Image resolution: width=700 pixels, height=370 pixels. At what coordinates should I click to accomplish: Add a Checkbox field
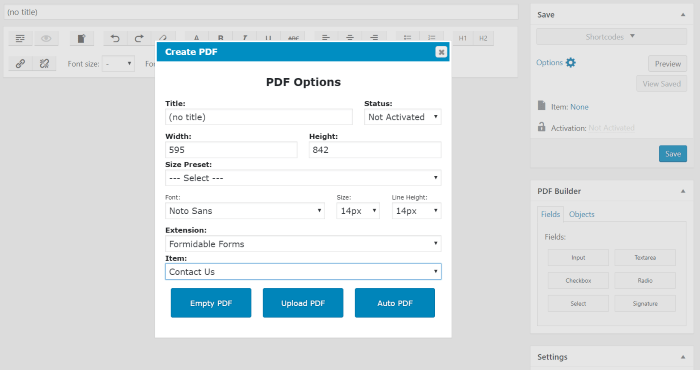578,281
